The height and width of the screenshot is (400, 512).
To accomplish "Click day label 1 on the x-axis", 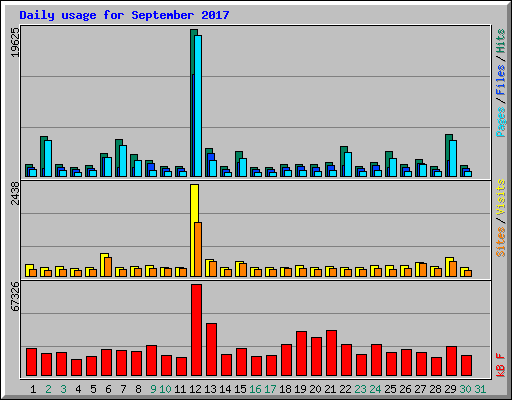I will (x=33, y=389).
